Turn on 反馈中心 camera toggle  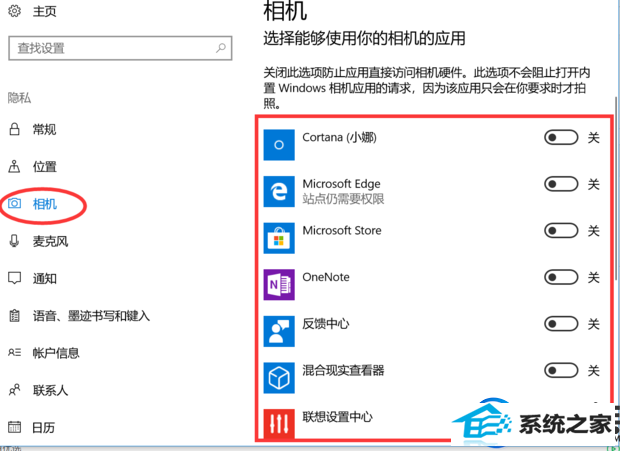click(561, 324)
